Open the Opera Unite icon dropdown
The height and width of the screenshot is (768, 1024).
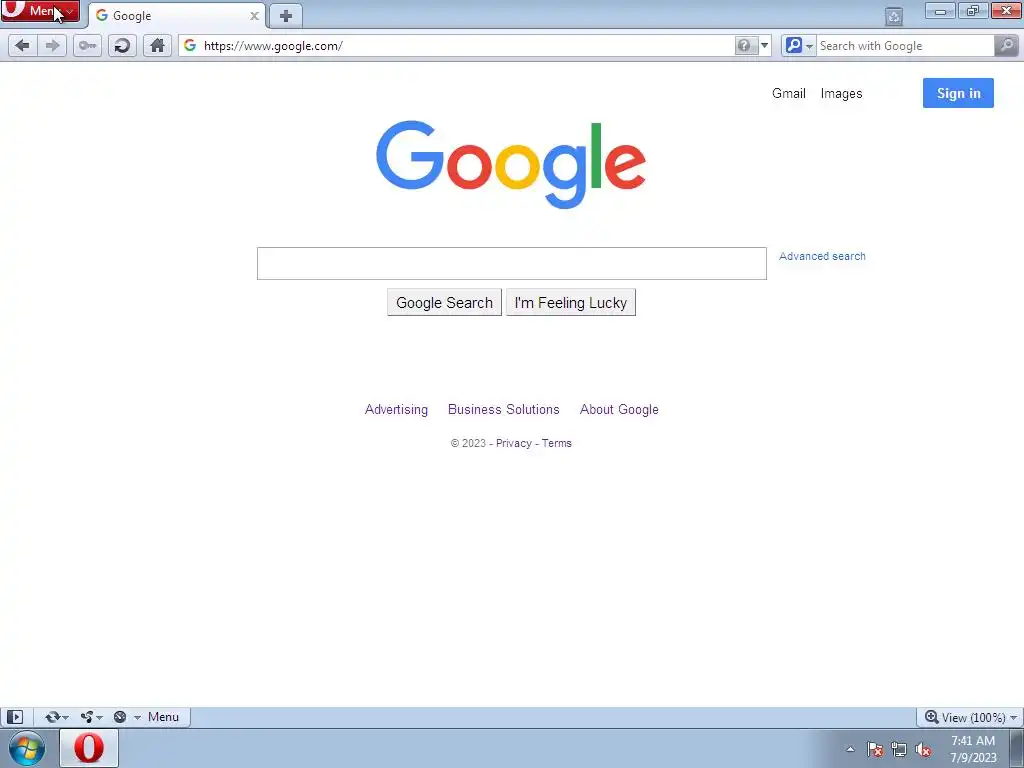(91, 717)
